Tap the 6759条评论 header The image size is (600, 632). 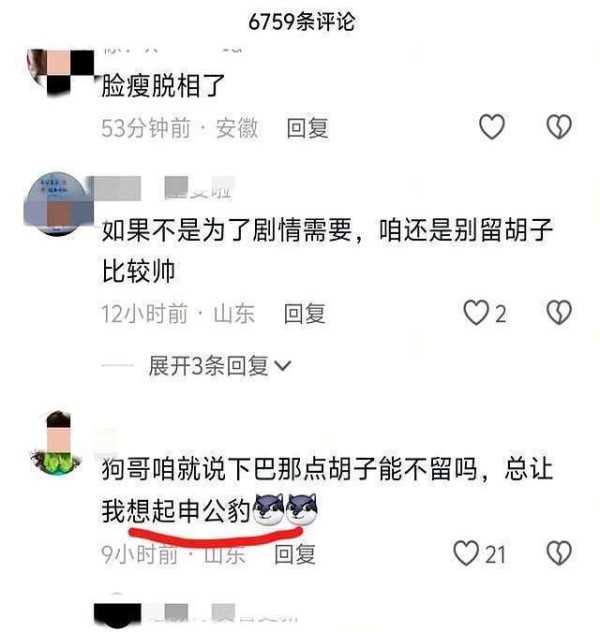(x=301, y=22)
